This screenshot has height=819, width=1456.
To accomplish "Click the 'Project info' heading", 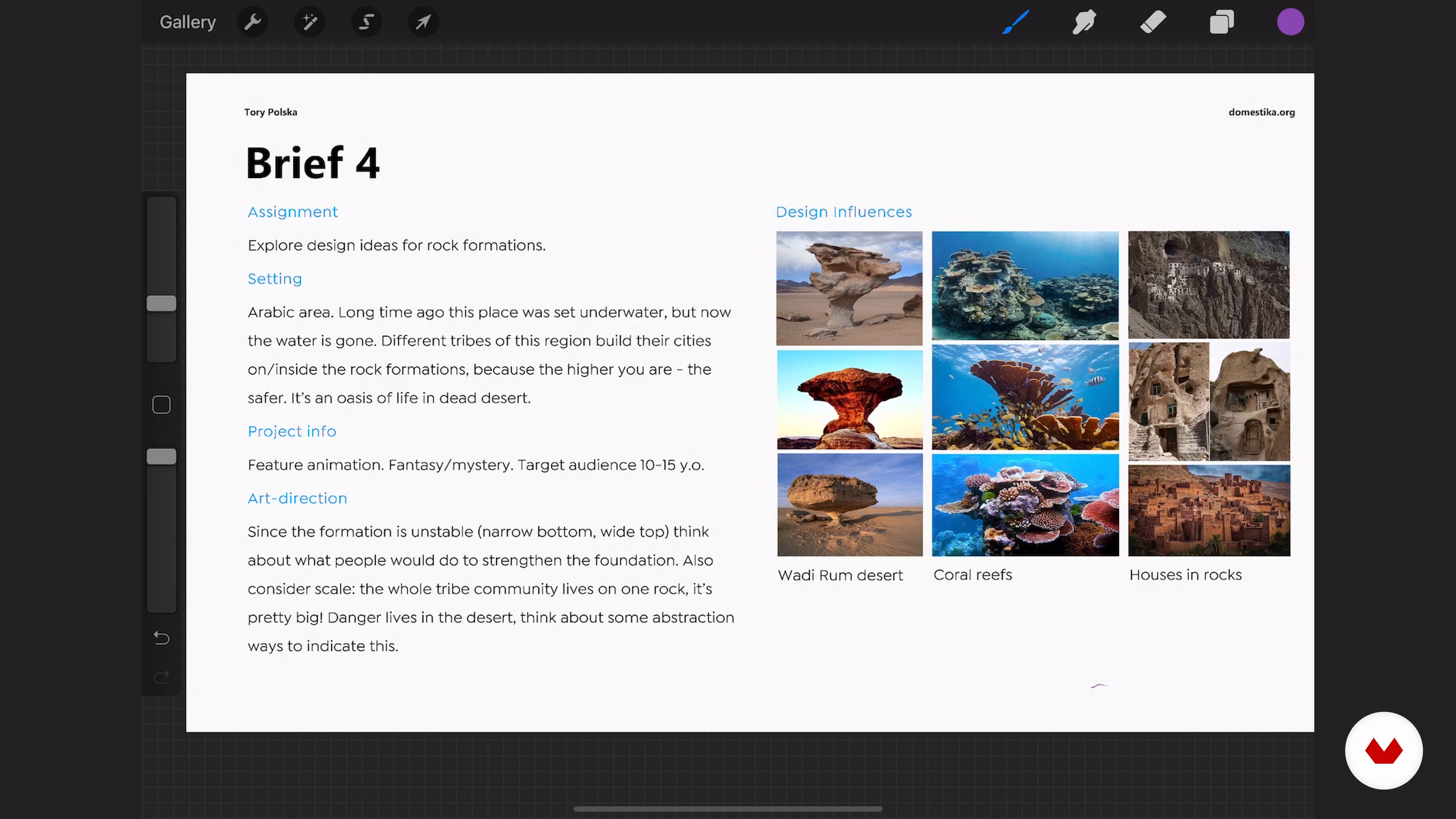I will 292,431.
